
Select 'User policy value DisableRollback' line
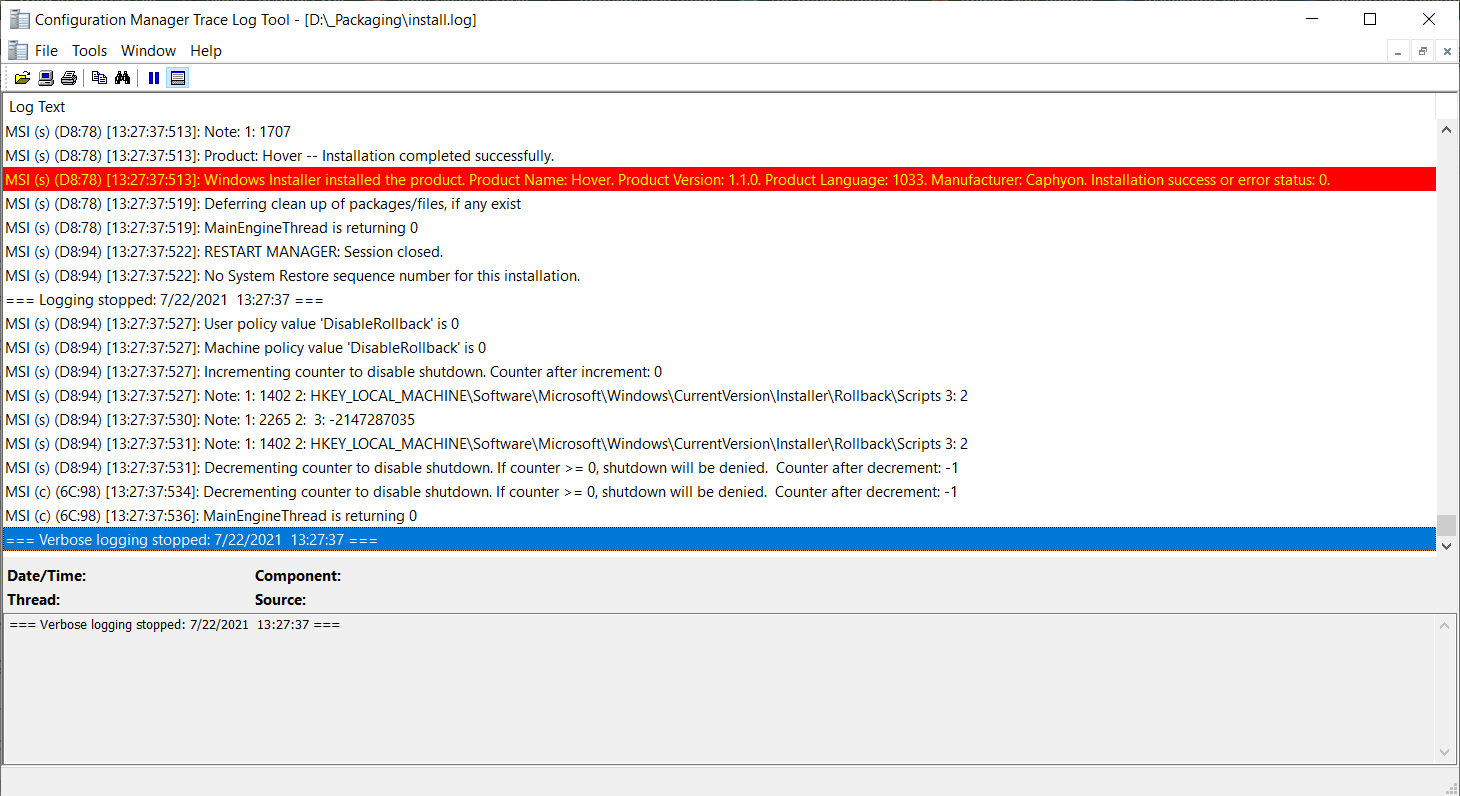coord(719,324)
